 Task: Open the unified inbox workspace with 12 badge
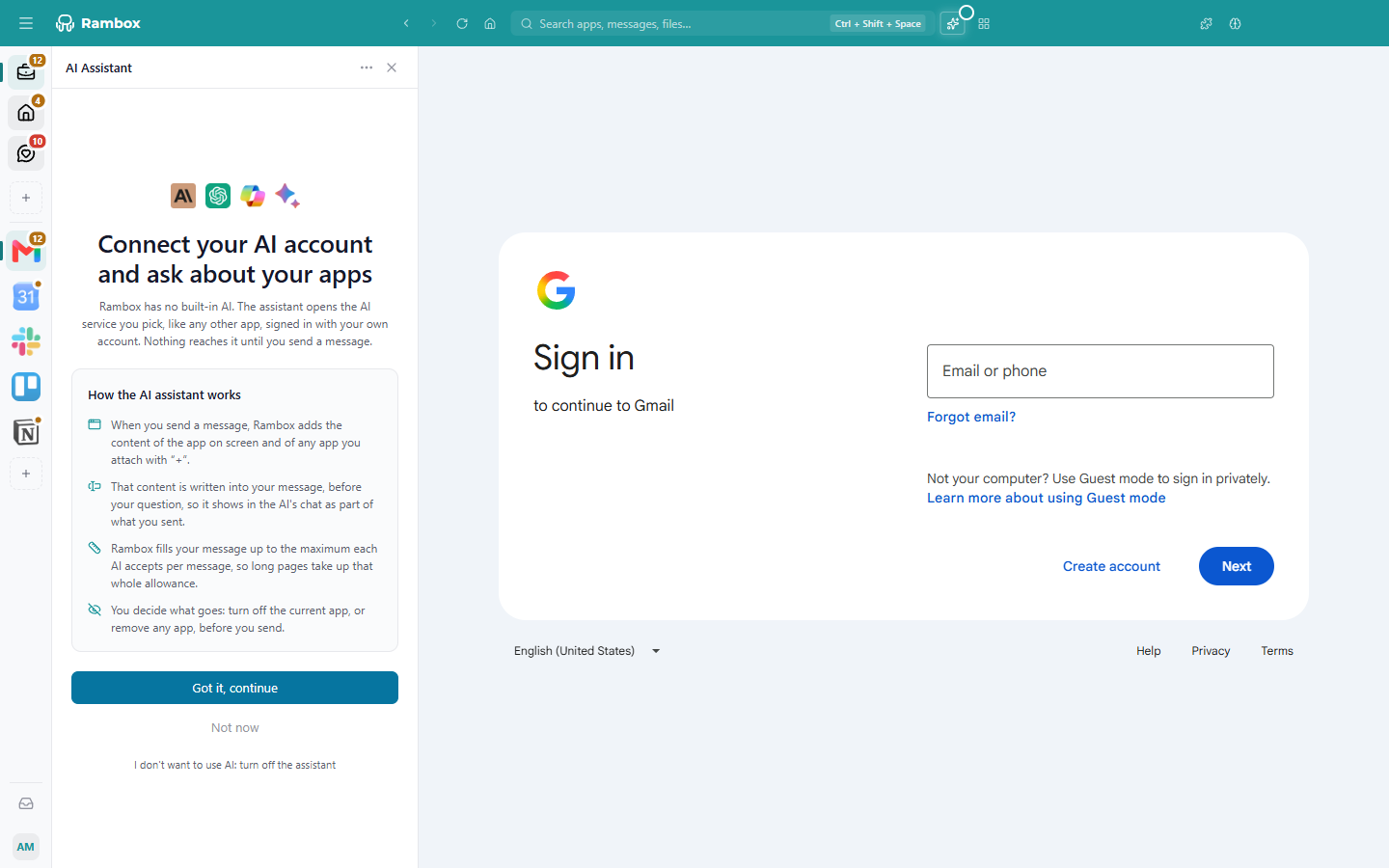coord(26,71)
